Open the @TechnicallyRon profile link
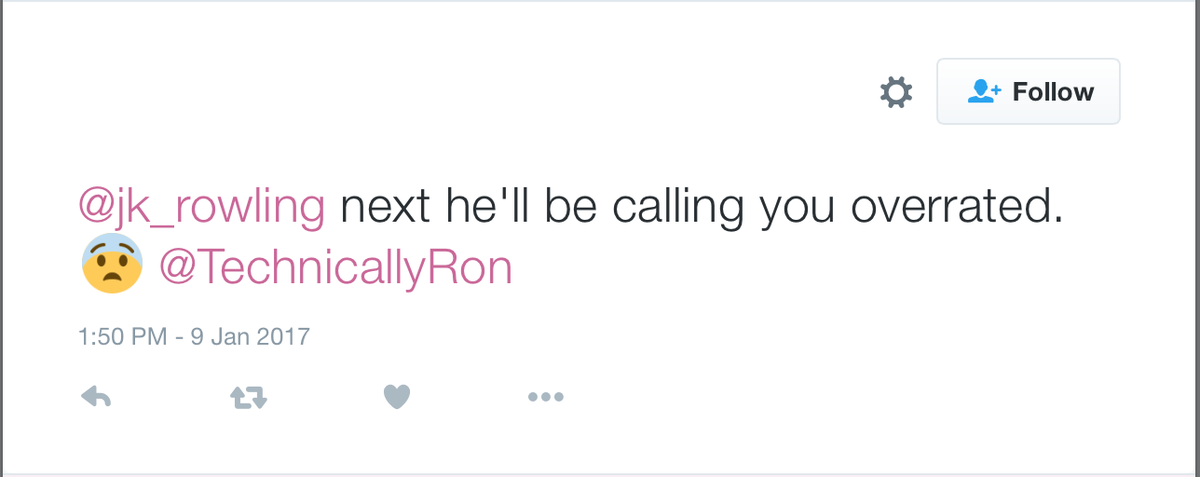 (336, 267)
